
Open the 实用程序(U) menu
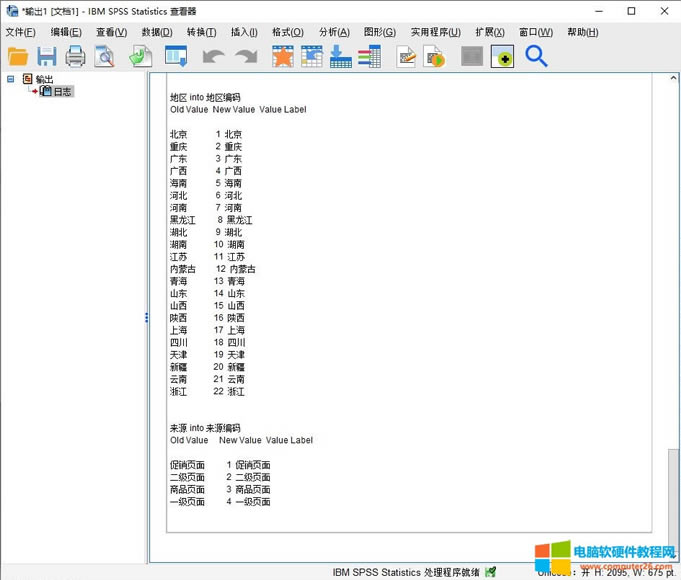coord(435,32)
